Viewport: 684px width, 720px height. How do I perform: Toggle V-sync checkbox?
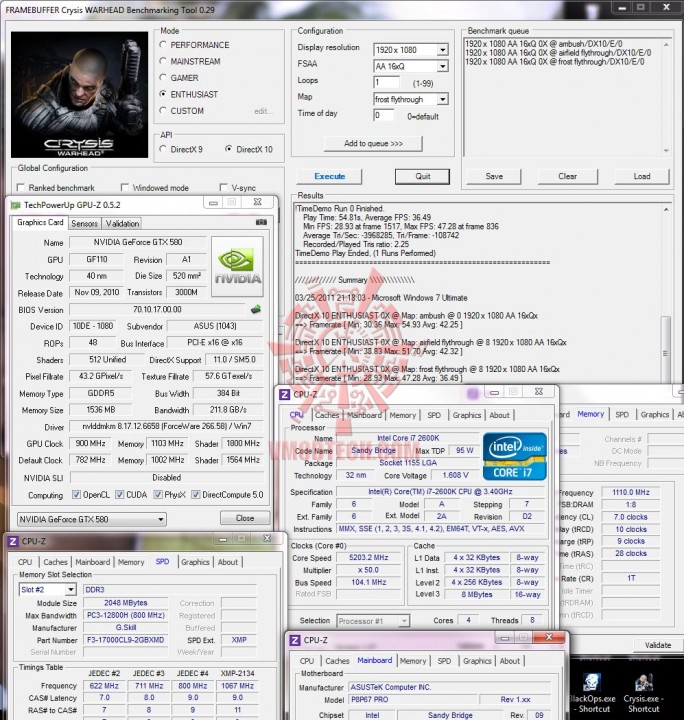click(x=224, y=187)
